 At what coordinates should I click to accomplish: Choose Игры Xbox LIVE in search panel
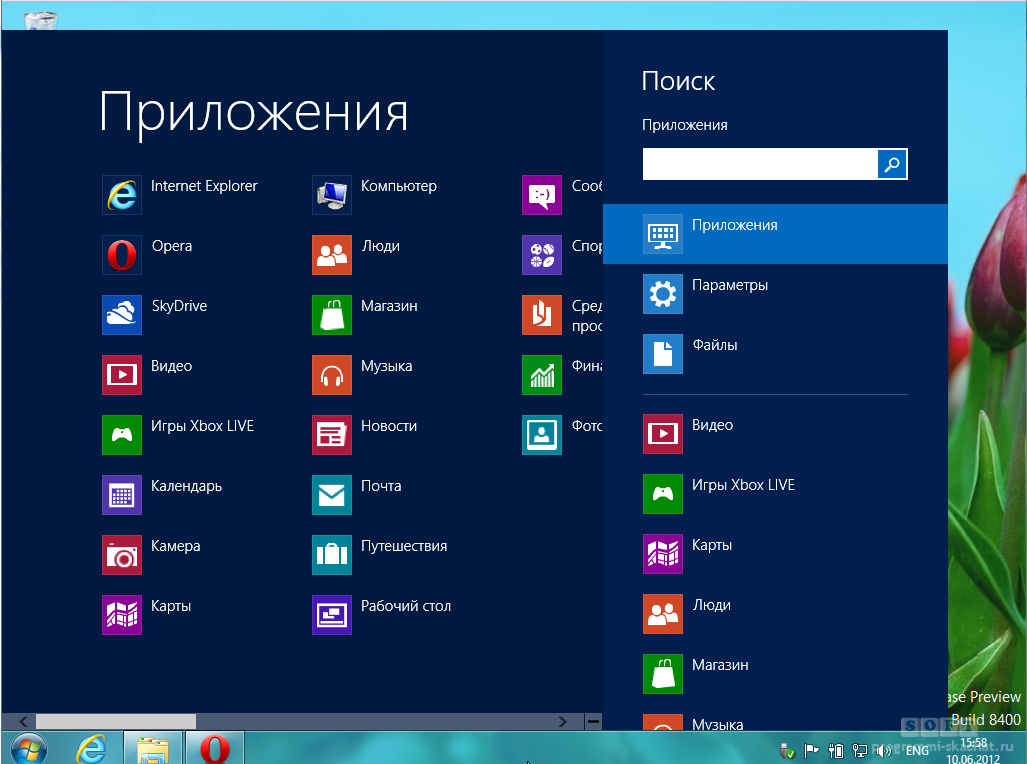point(775,494)
